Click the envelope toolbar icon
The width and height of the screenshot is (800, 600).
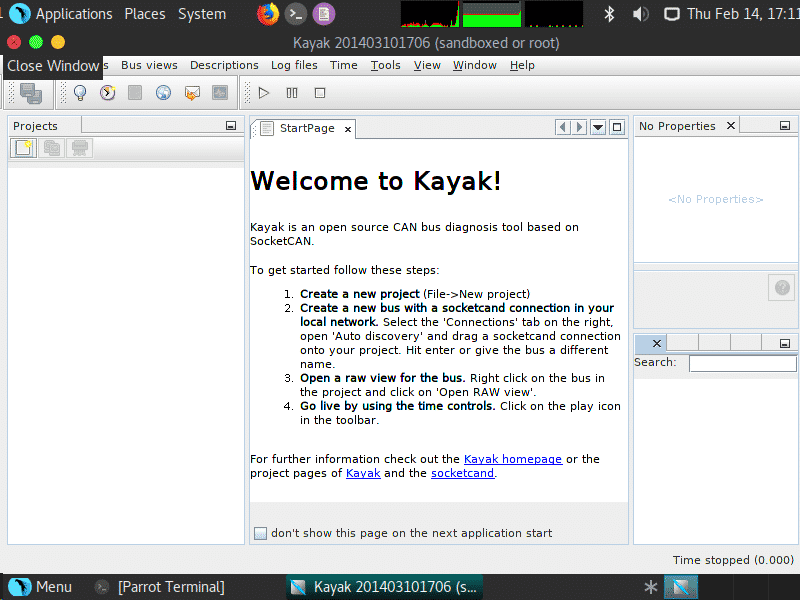coord(192,93)
